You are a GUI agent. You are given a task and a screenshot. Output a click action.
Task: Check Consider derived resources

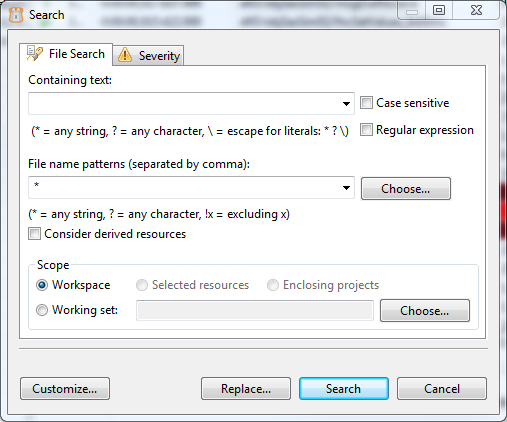point(34,234)
